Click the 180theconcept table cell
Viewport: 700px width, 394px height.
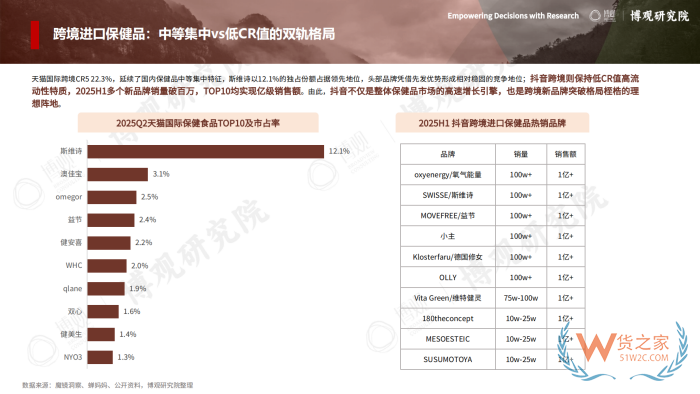coord(448,319)
